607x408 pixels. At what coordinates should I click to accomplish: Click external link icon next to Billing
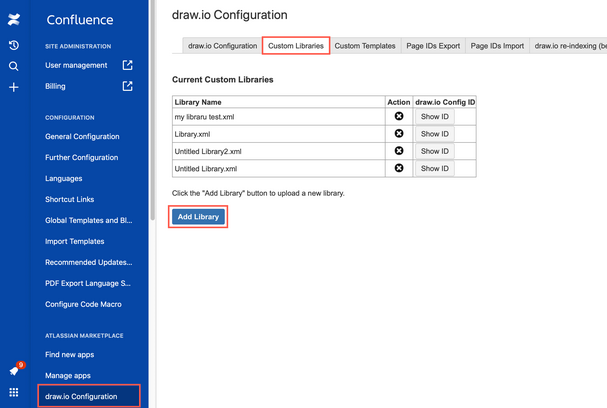[x=127, y=86]
